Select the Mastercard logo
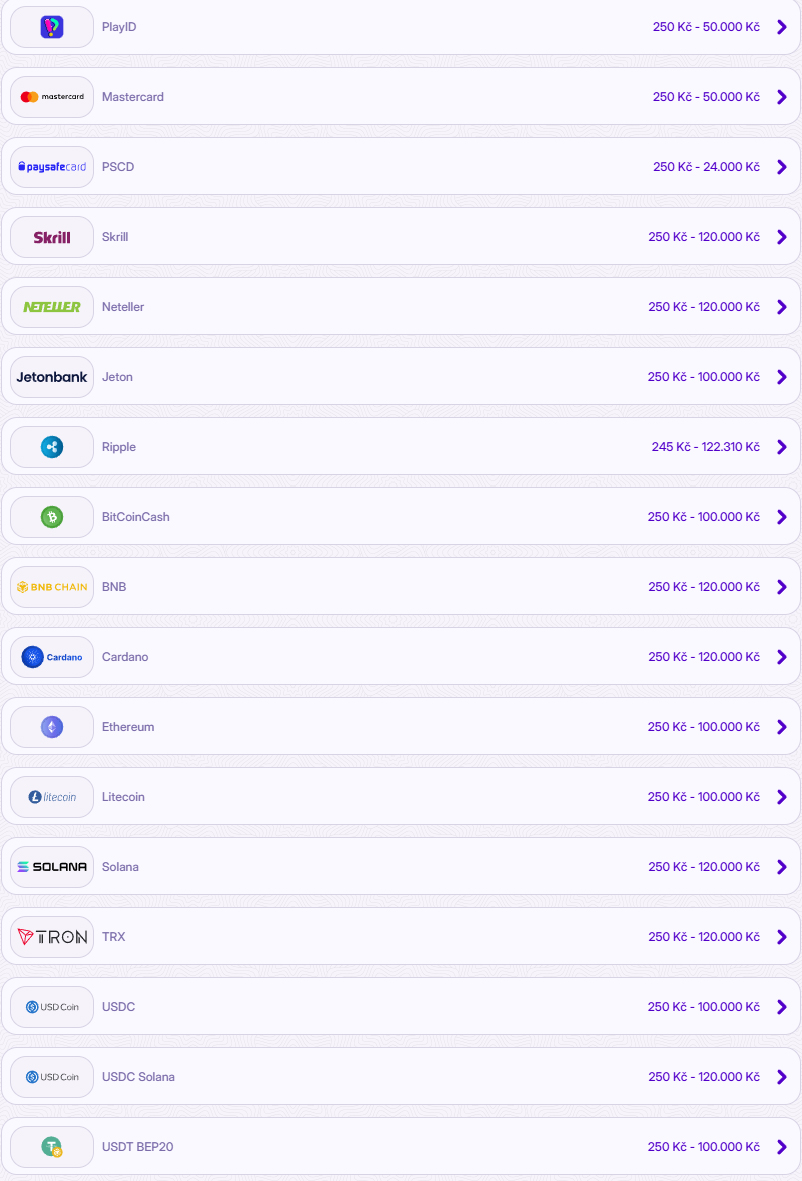Image resolution: width=802 pixels, height=1181 pixels. (51, 97)
